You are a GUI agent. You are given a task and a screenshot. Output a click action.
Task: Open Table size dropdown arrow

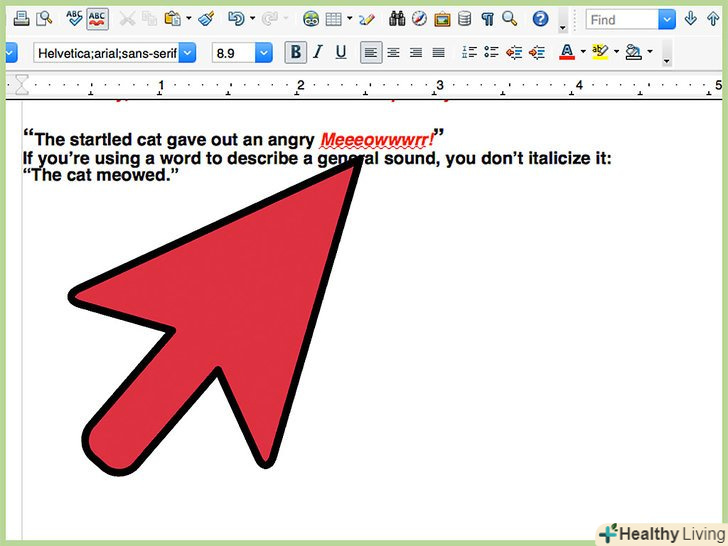350,19
